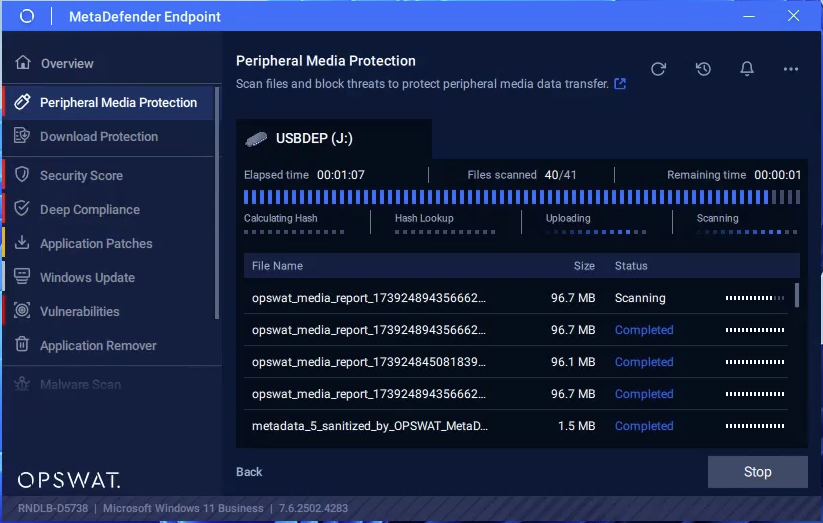Viewport: 823px width, 523px height.
Task: Click the Peripheral Media Protection USB icon
Action: coord(22,102)
